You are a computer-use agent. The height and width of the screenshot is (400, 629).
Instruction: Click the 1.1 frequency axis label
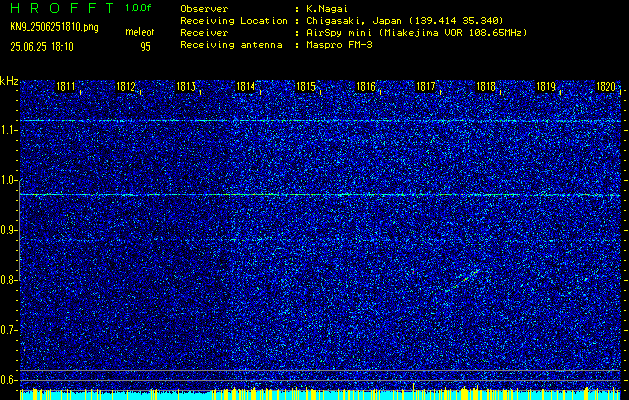(x=8, y=131)
